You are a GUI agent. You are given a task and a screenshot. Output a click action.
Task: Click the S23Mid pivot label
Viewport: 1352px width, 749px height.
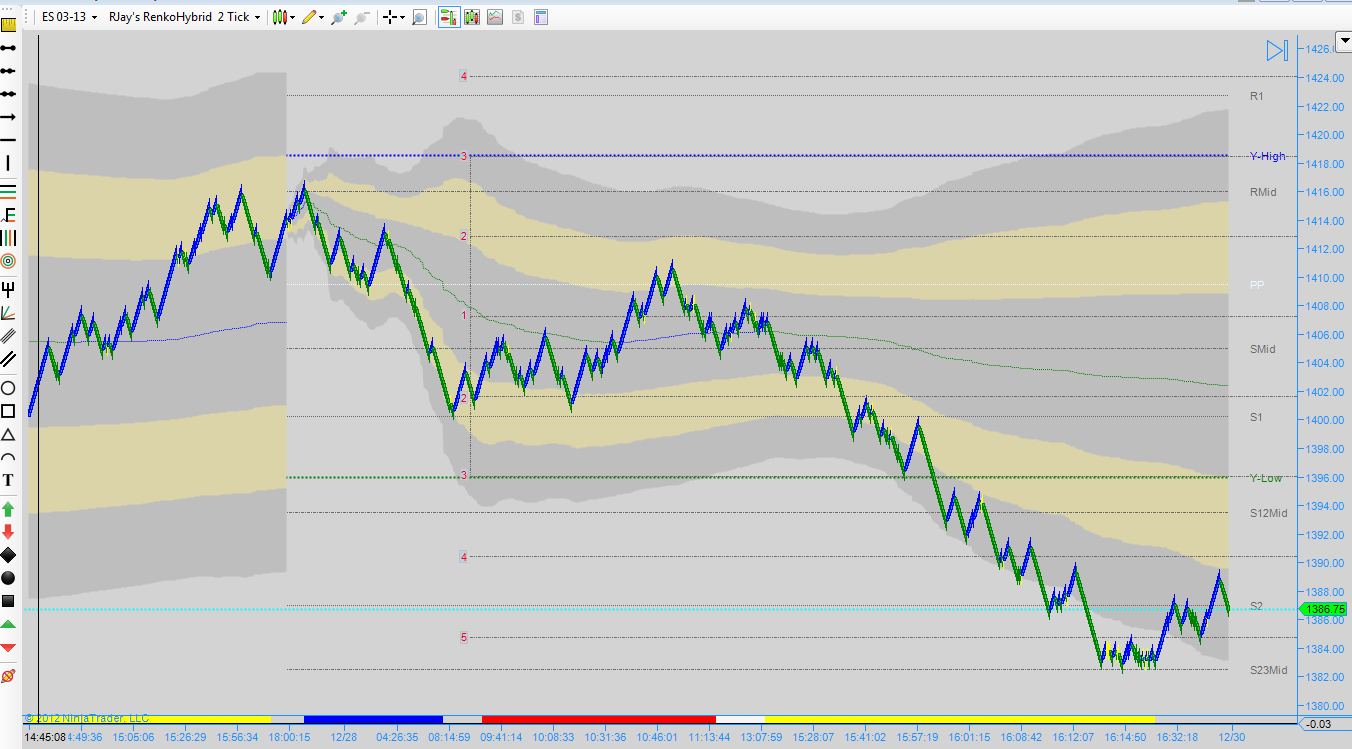[1268, 670]
